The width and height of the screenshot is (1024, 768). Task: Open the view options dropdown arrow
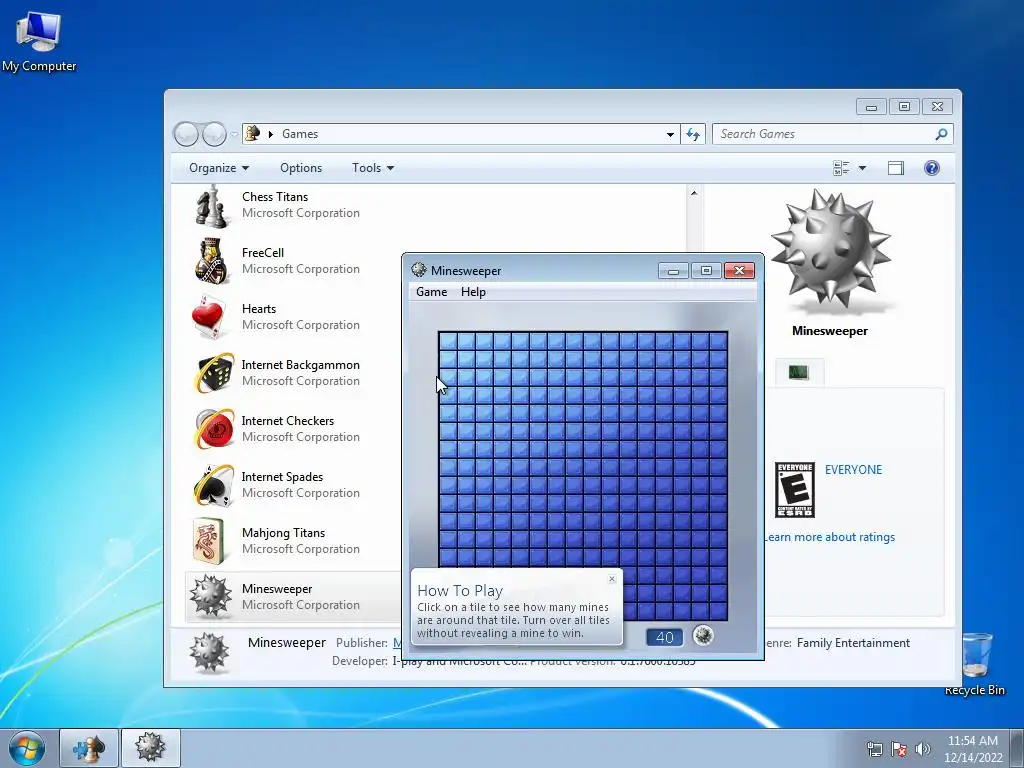[862, 168]
